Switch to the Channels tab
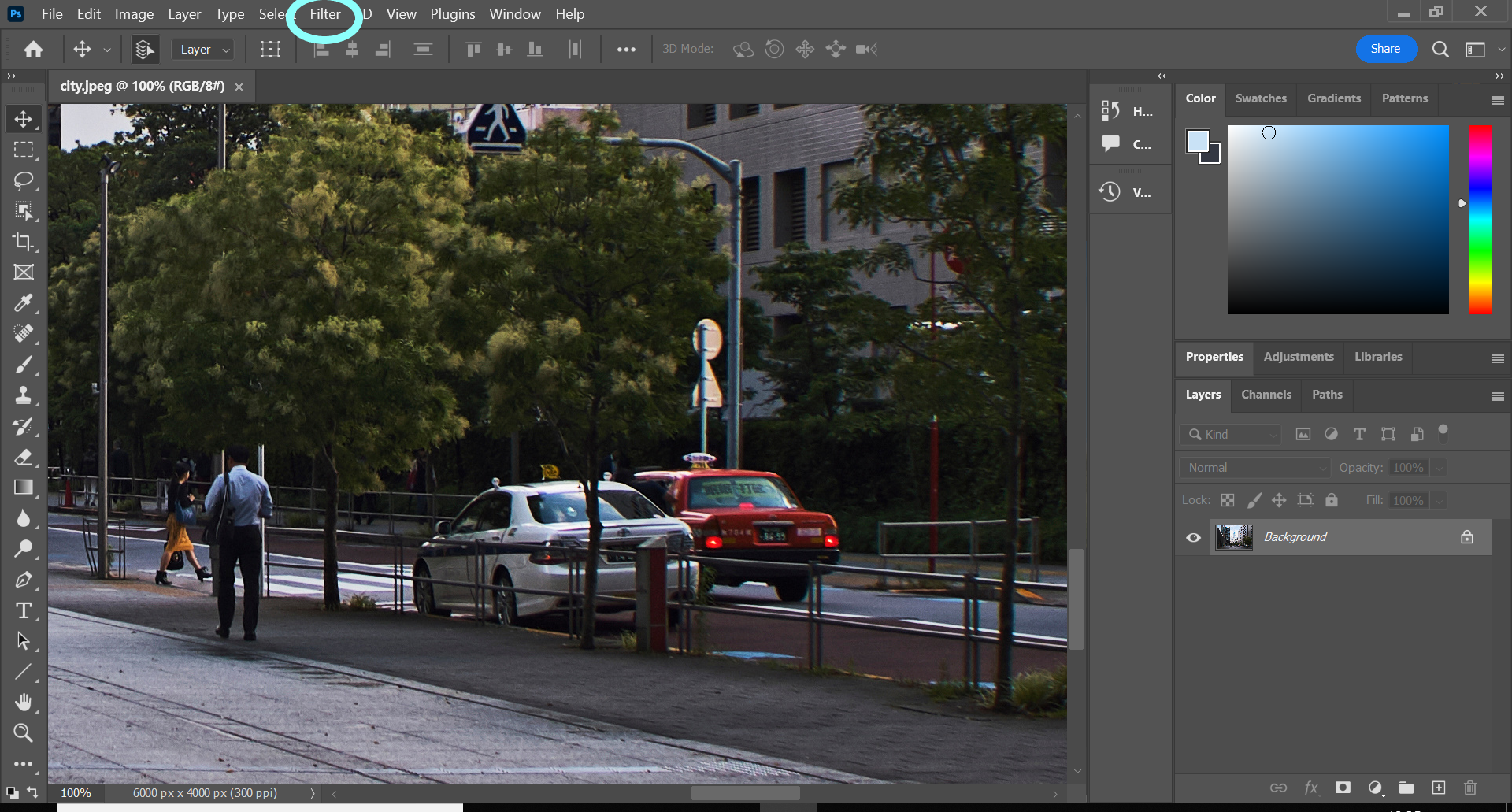Viewport: 1512px width, 812px height. pyautogui.click(x=1266, y=395)
